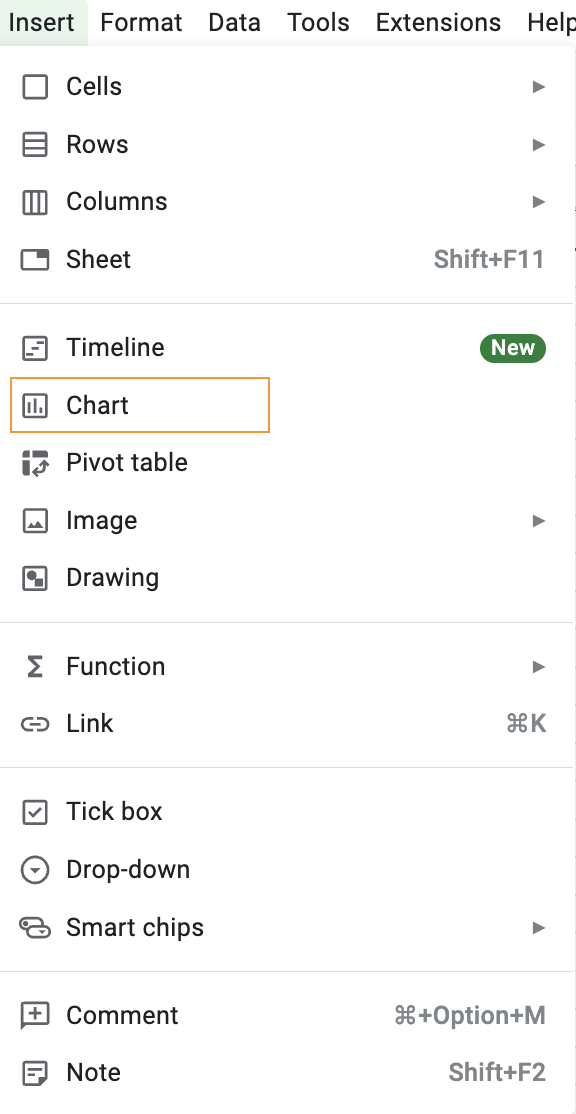Viewport: 576px width, 1114px height.
Task: Click the Columns icon
Action: pos(35,202)
